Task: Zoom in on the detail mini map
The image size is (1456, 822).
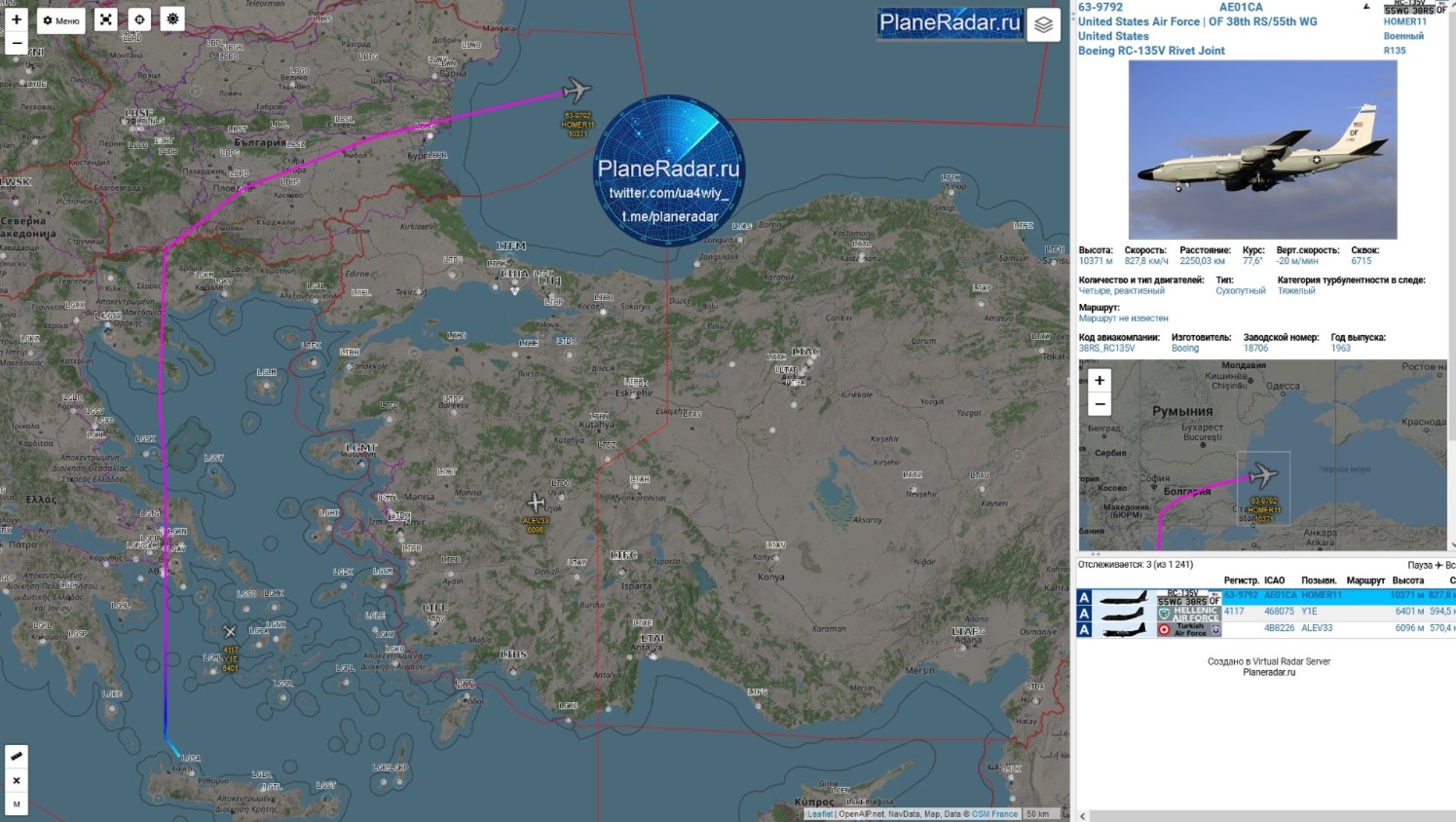Action: (x=1100, y=381)
